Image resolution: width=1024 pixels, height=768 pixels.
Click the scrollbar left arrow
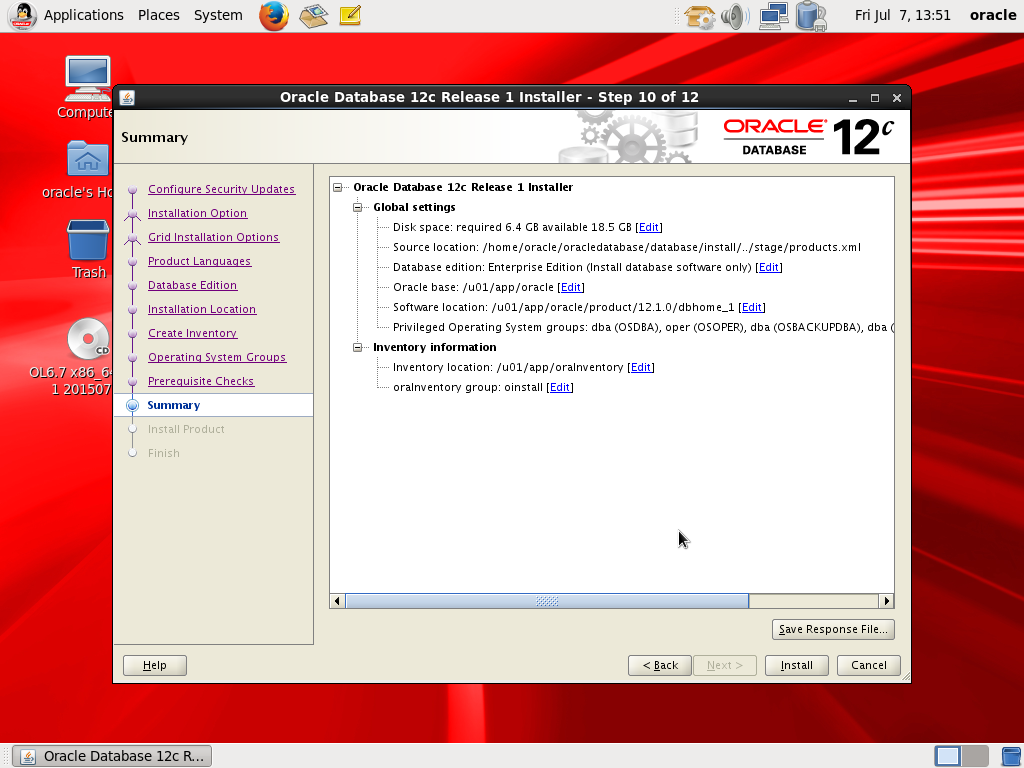pyautogui.click(x=337, y=601)
